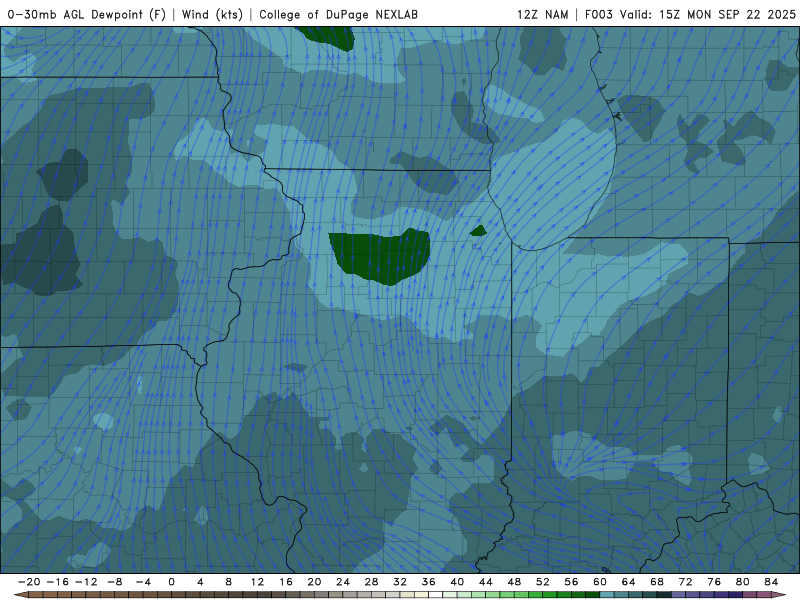Image resolution: width=800 pixels, height=600 pixels.
Task: Click the 16 legend value
Action: (286, 582)
